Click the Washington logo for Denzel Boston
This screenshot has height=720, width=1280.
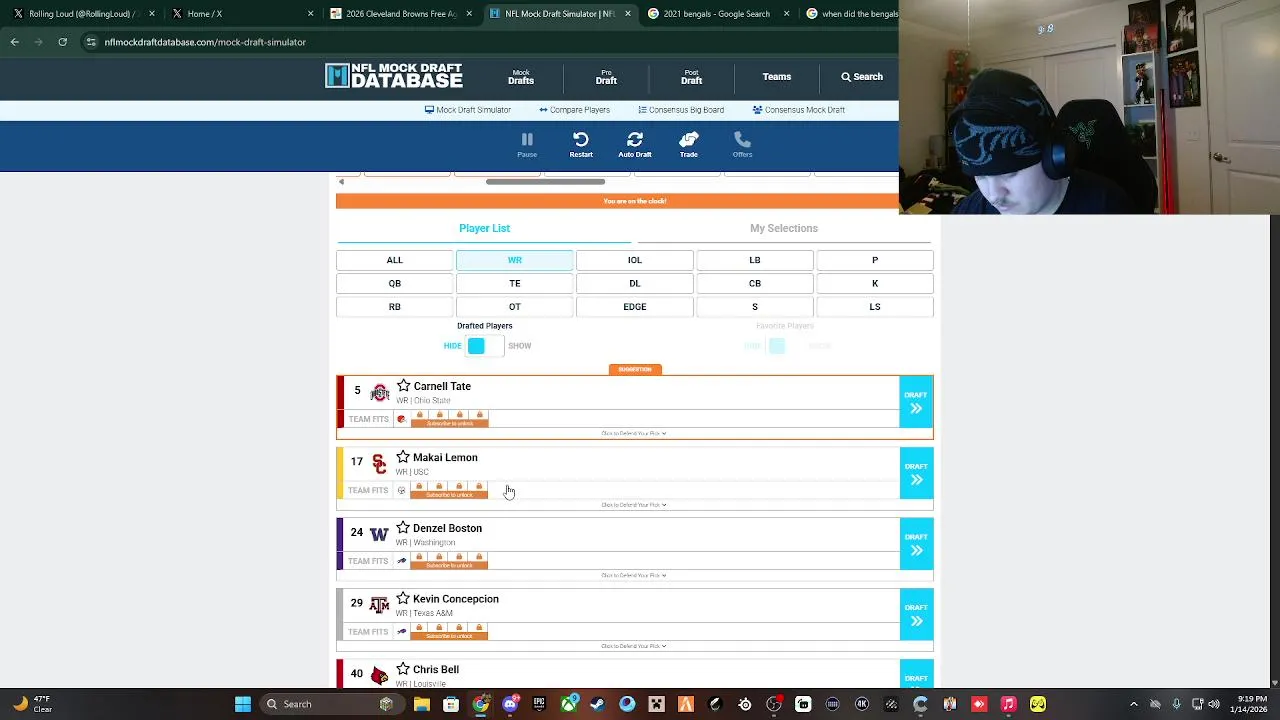(379, 534)
